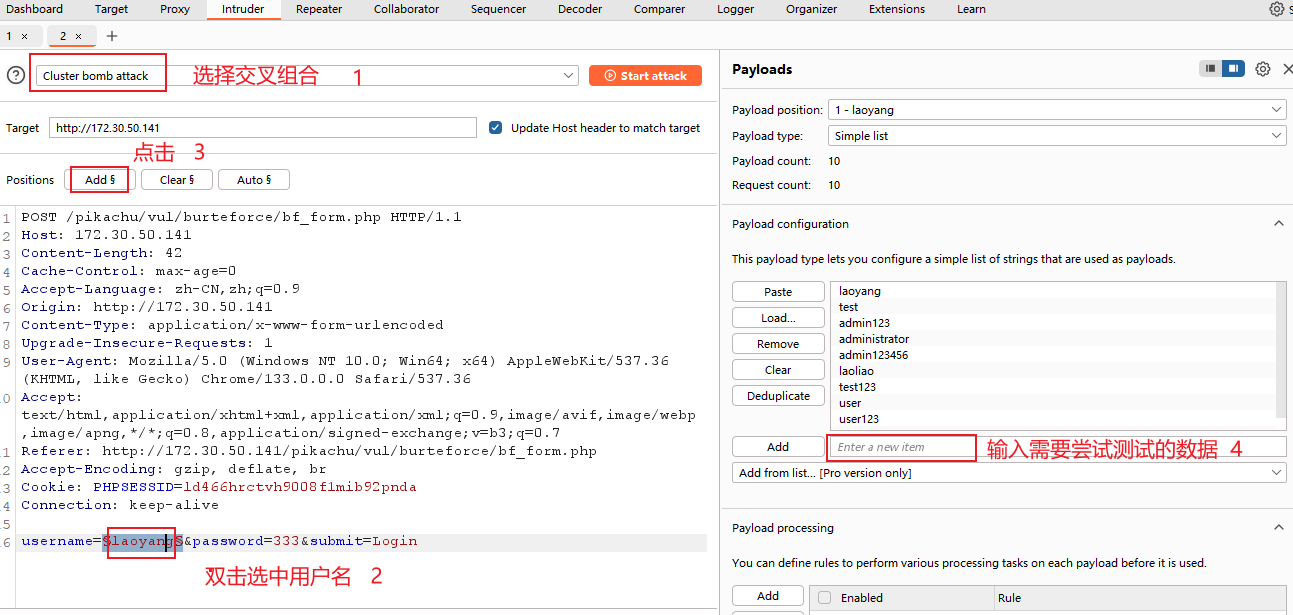Collapse the Payload processing section
The width and height of the screenshot is (1293, 615).
1278,528
